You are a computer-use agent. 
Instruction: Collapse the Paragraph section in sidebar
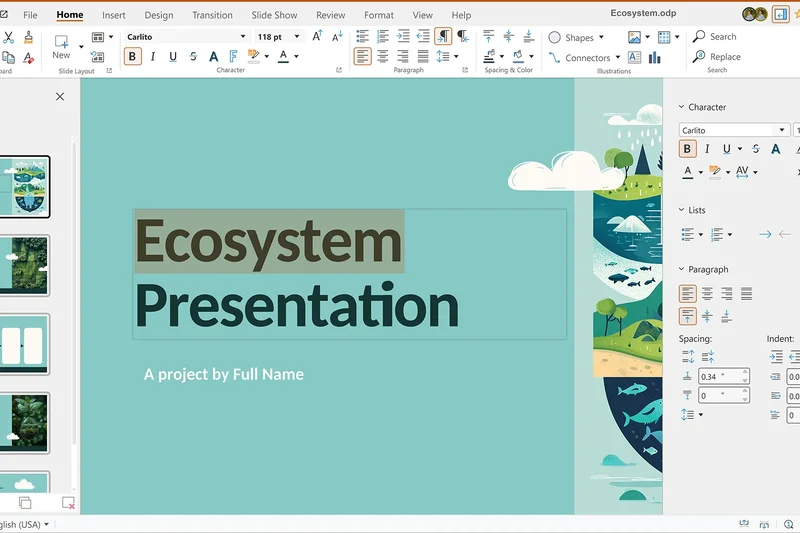(682, 270)
